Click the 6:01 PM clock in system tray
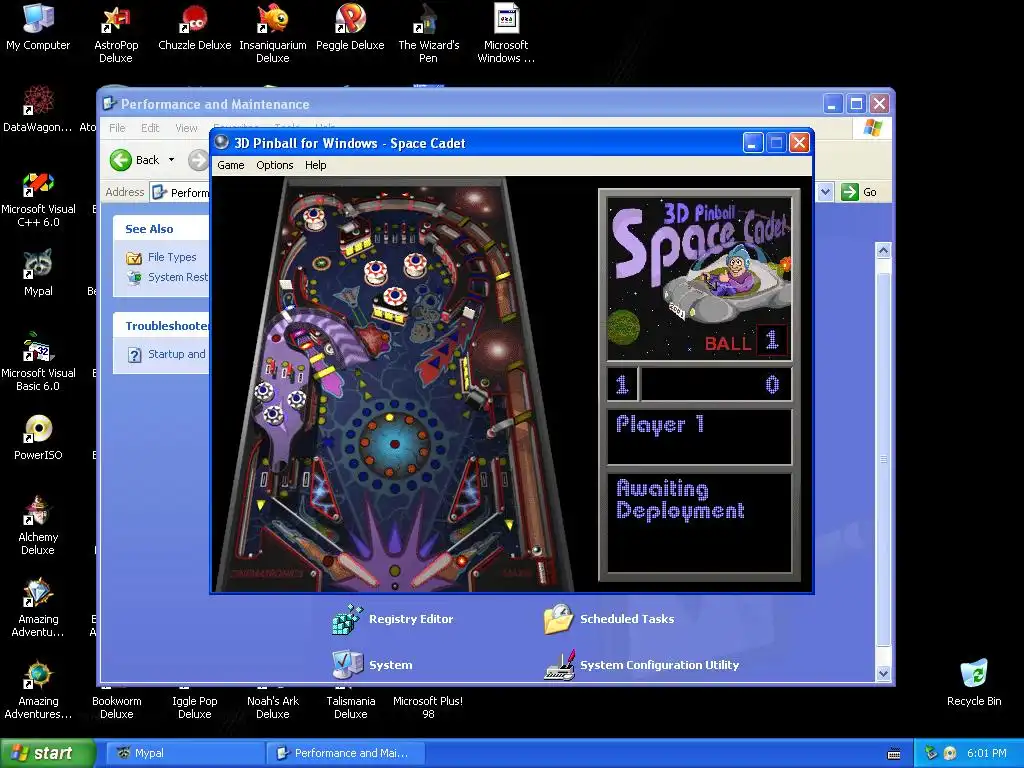The image size is (1024, 768). pos(987,753)
